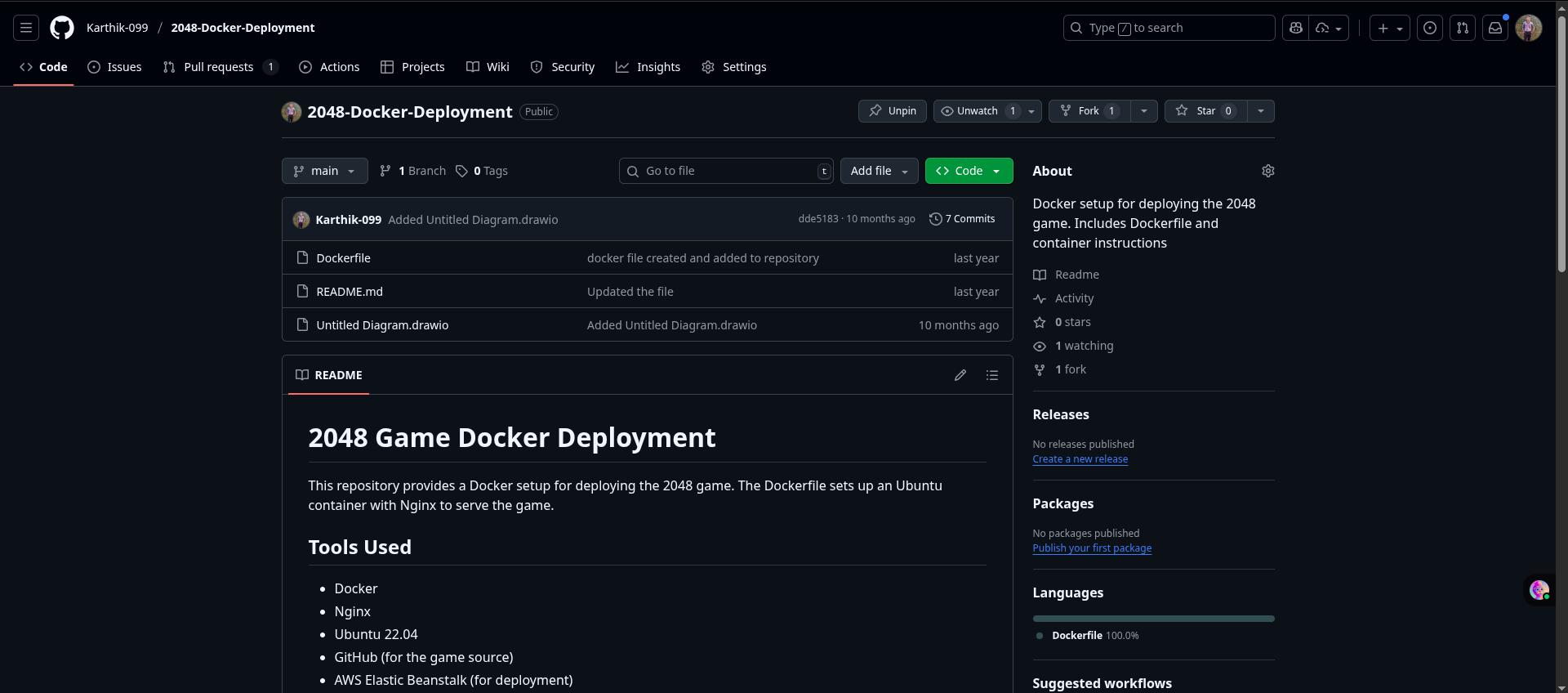View the 1 Branch link
Viewport: 1568px width, 693px height.
(413, 171)
